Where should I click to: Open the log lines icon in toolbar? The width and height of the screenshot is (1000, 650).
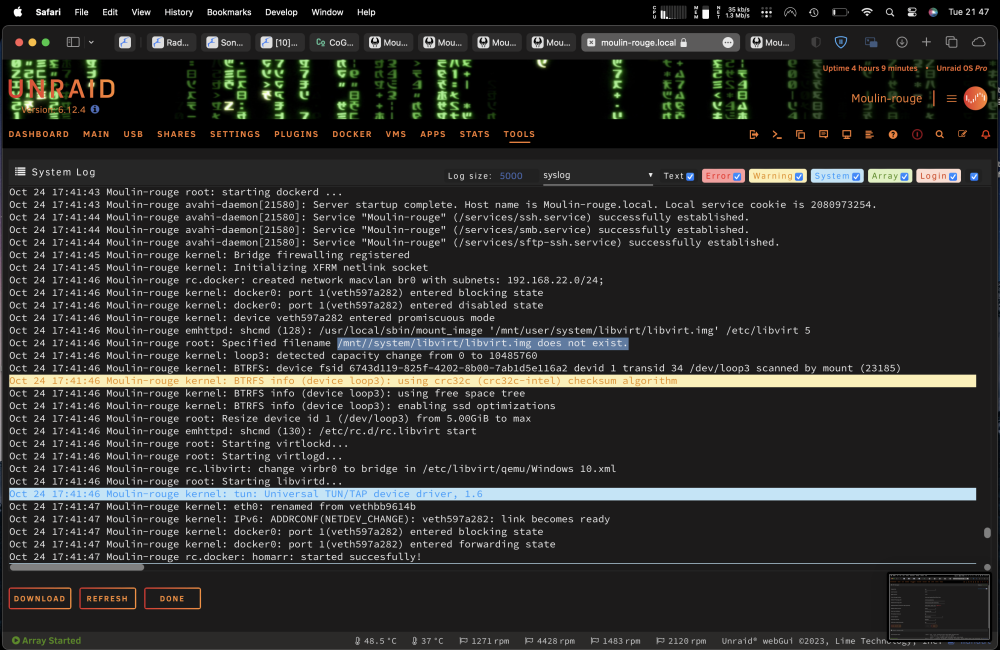tap(869, 135)
